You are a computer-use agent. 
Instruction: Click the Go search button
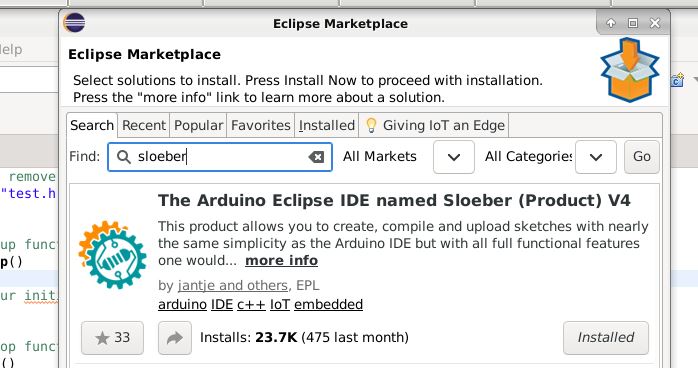coord(641,157)
